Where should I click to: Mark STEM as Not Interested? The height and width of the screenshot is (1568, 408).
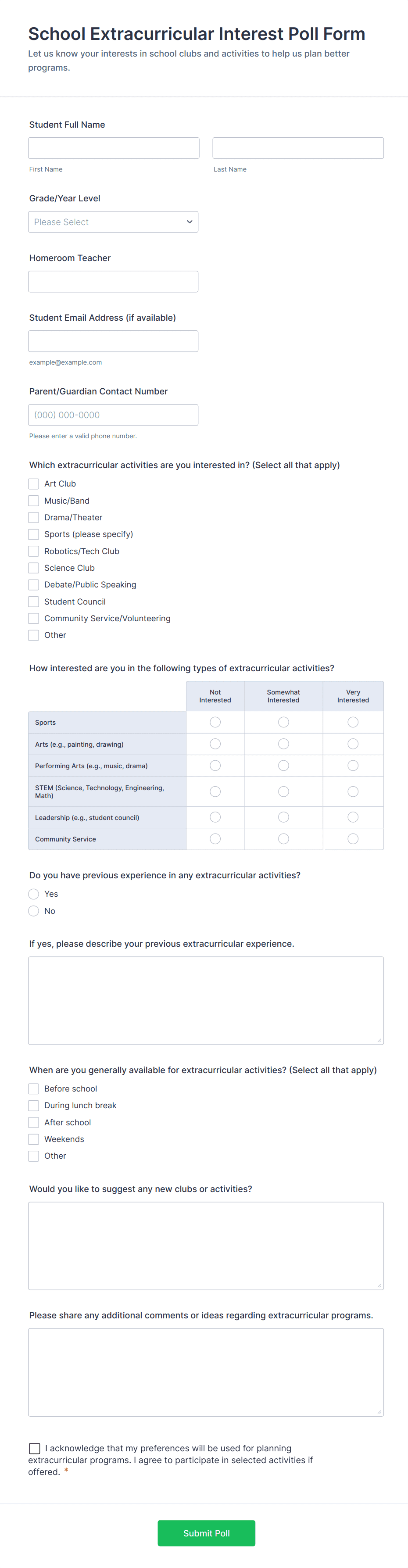[215, 791]
